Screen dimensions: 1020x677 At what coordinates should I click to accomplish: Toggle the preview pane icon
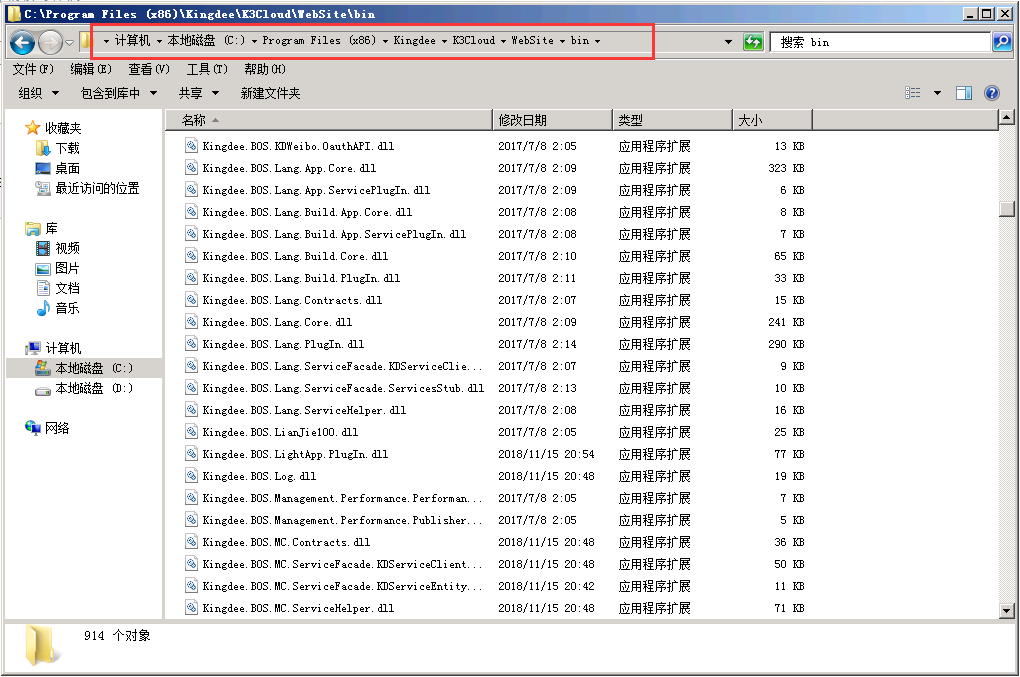point(963,93)
